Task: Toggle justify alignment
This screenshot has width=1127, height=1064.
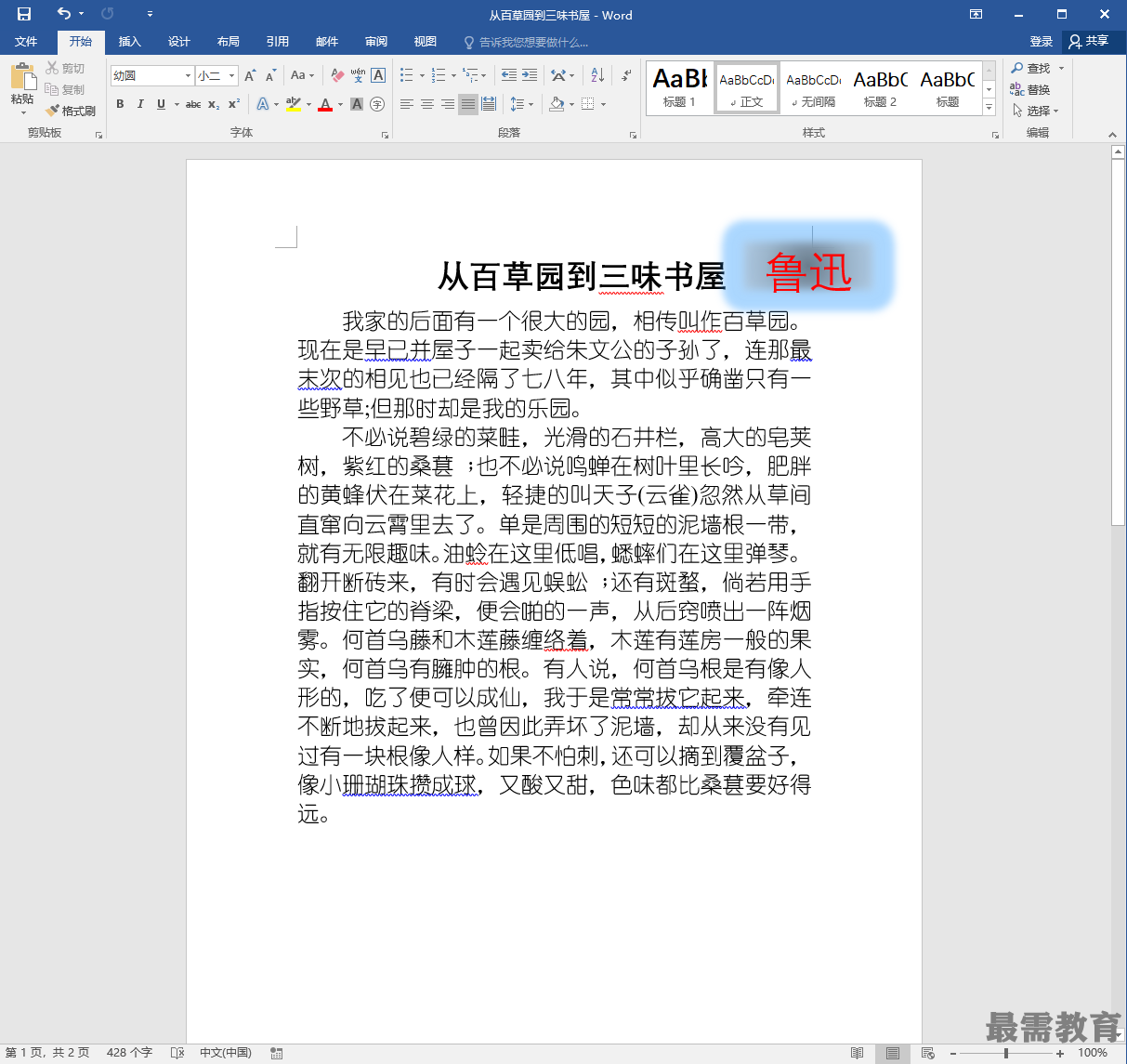Action: coord(468,104)
